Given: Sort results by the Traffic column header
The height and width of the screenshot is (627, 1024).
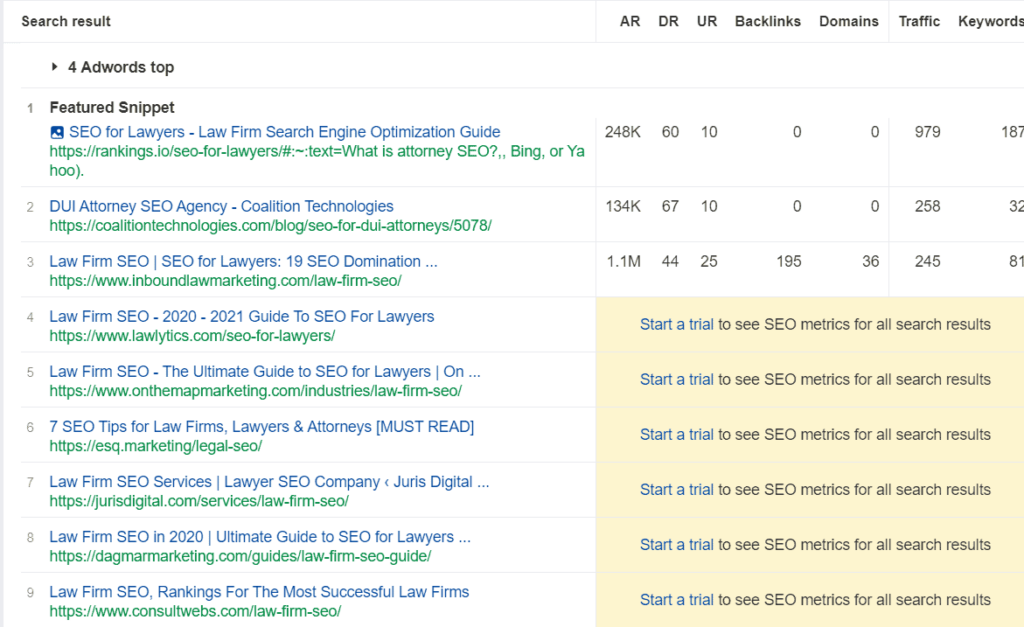Looking at the screenshot, I should pos(919,21).
